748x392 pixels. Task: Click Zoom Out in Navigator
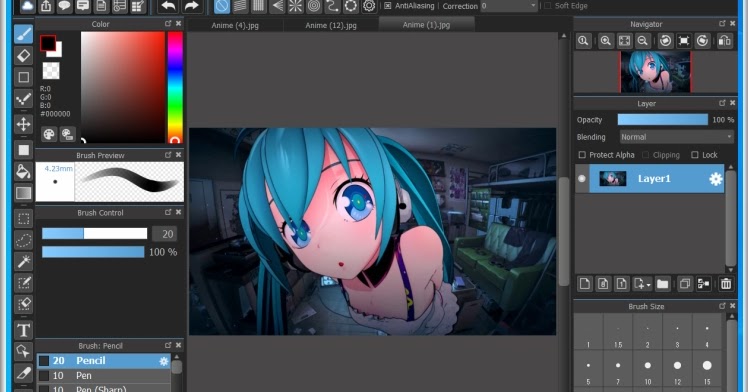[643, 41]
